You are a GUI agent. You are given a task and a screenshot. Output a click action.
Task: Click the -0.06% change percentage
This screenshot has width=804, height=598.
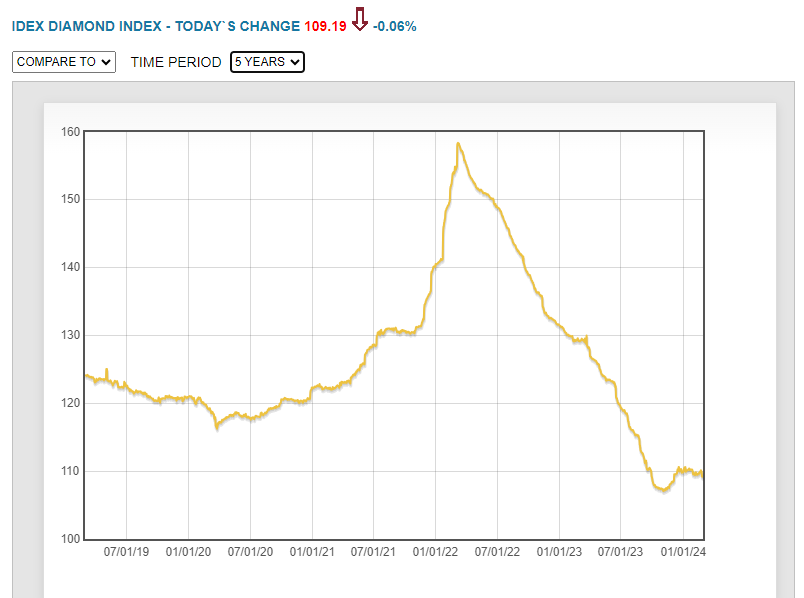click(394, 25)
